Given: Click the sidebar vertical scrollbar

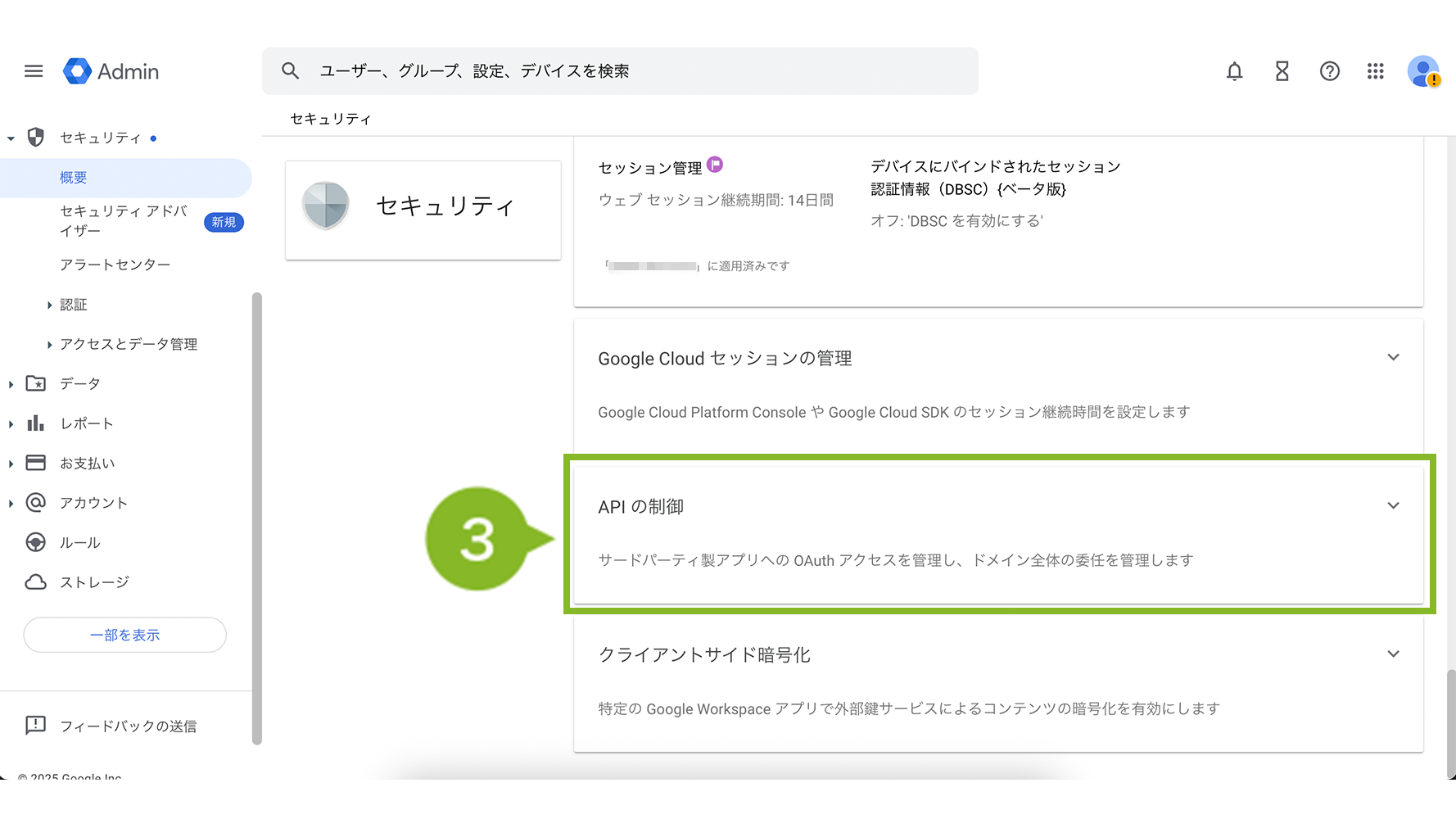Looking at the screenshot, I should (256, 516).
